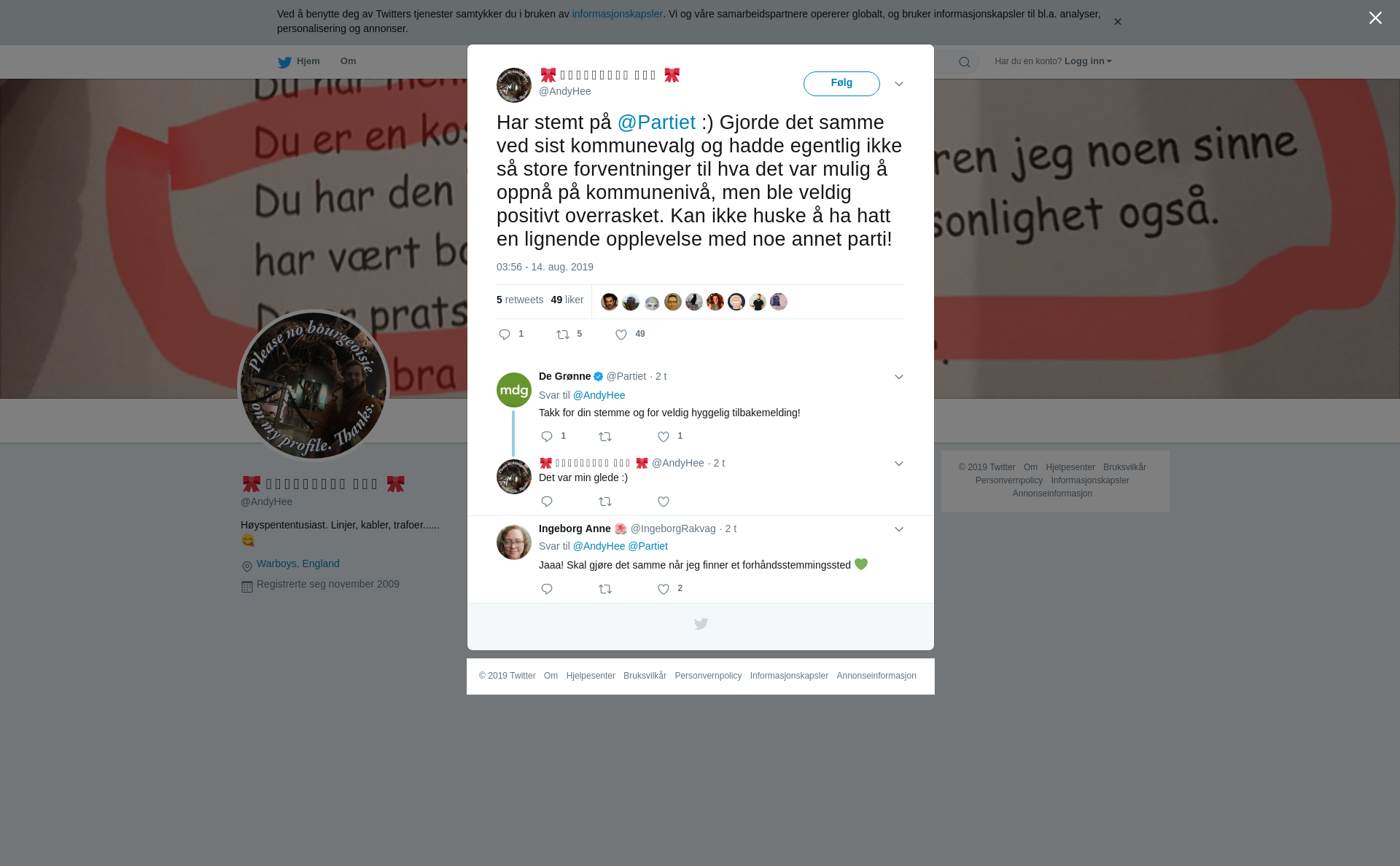This screenshot has width=1400, height=866.
Task: Open the more options chevron beside Følg
Action: tap(899, 84)
